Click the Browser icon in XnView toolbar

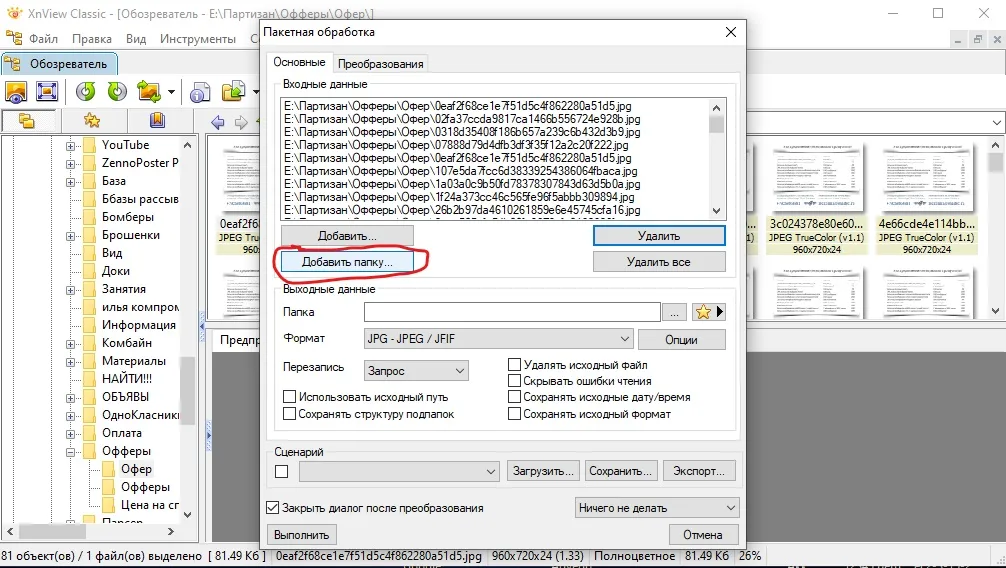[x=16, y=92]
